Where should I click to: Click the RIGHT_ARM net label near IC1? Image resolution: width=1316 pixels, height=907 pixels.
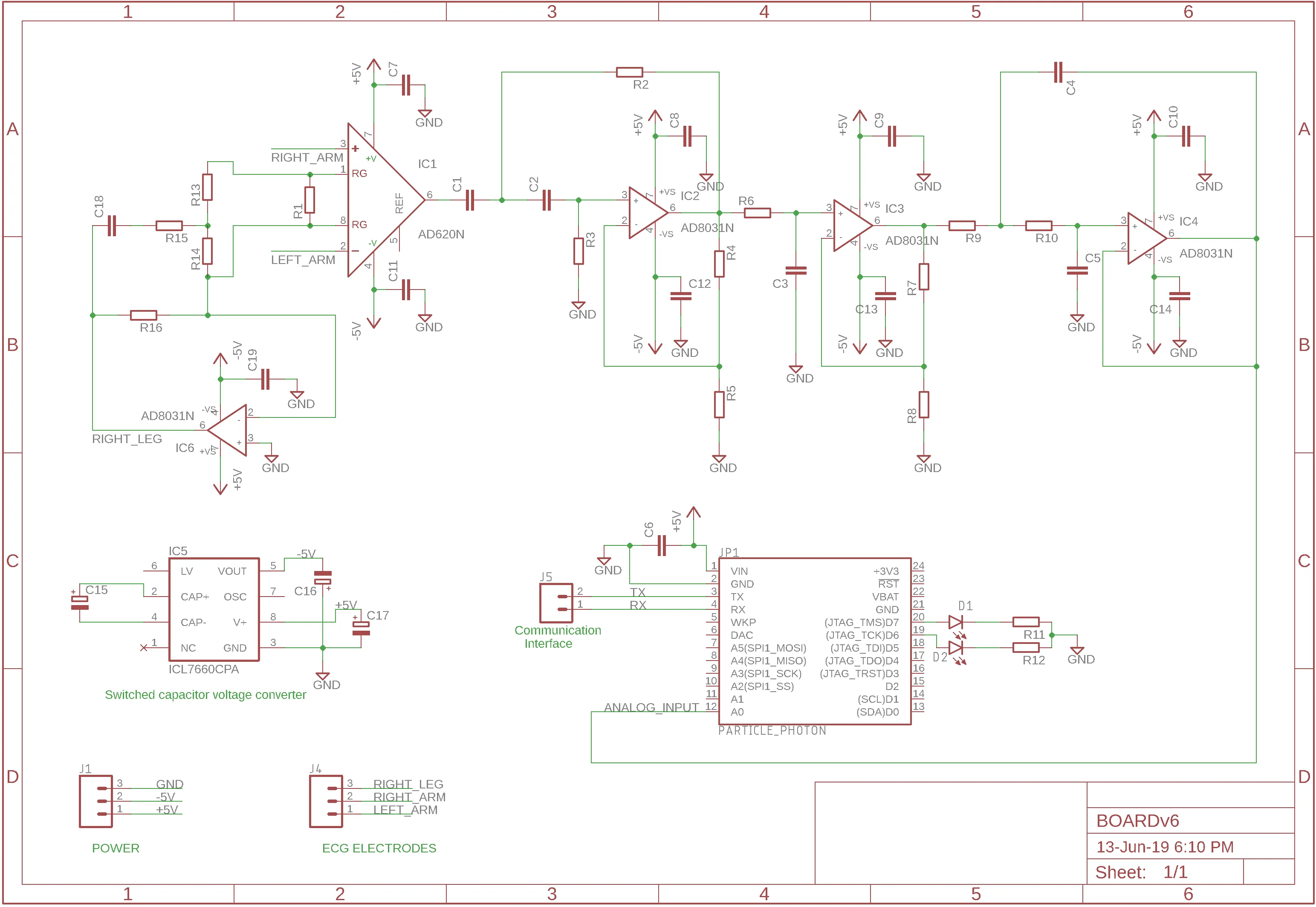pyautogui.click(x=307, y=157)
